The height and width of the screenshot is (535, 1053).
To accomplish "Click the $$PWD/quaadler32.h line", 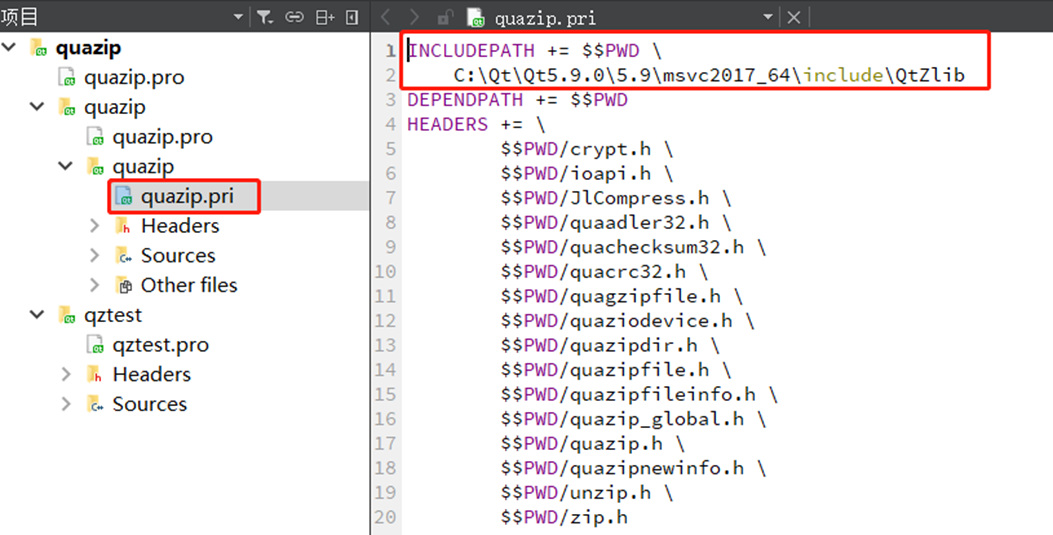I will pos(616,222).
